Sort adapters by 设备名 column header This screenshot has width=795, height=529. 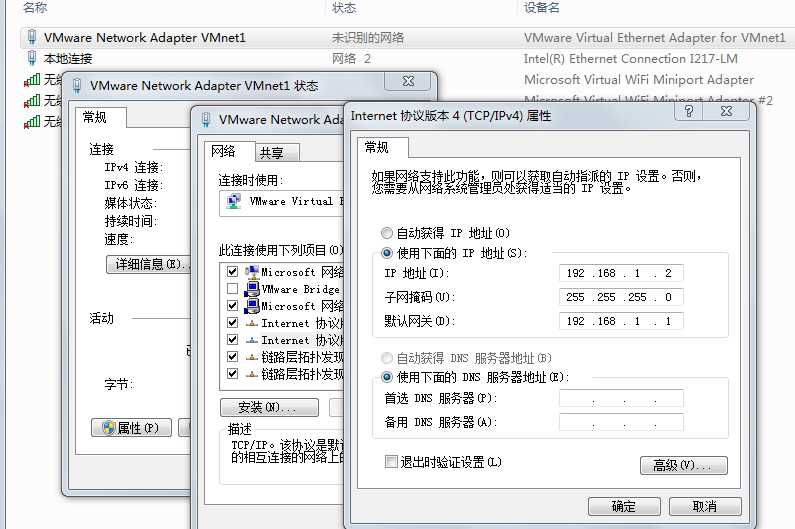542,8
